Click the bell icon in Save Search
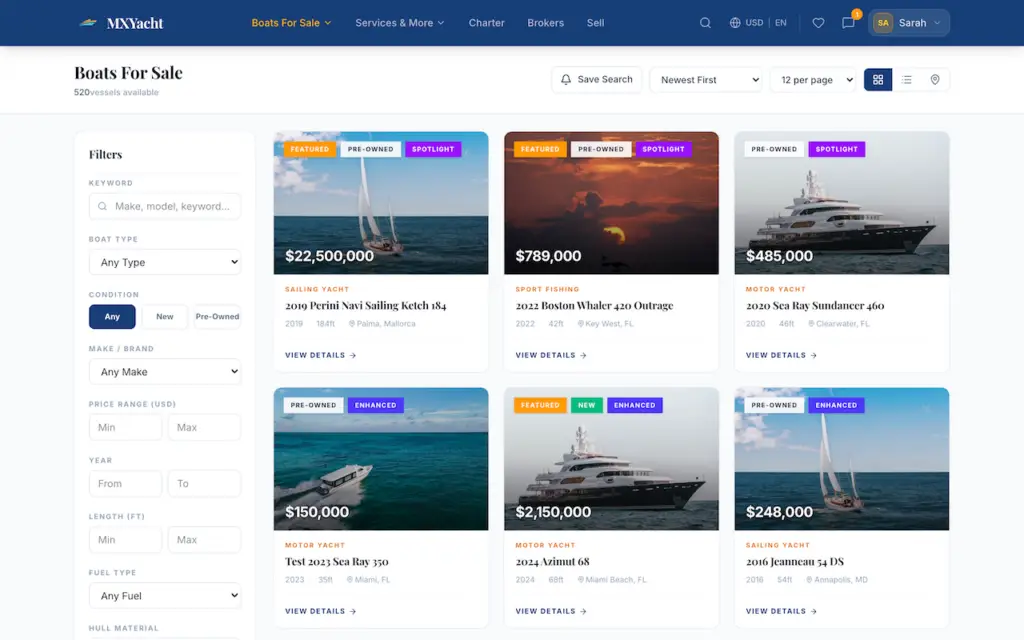 coord(566,80)
